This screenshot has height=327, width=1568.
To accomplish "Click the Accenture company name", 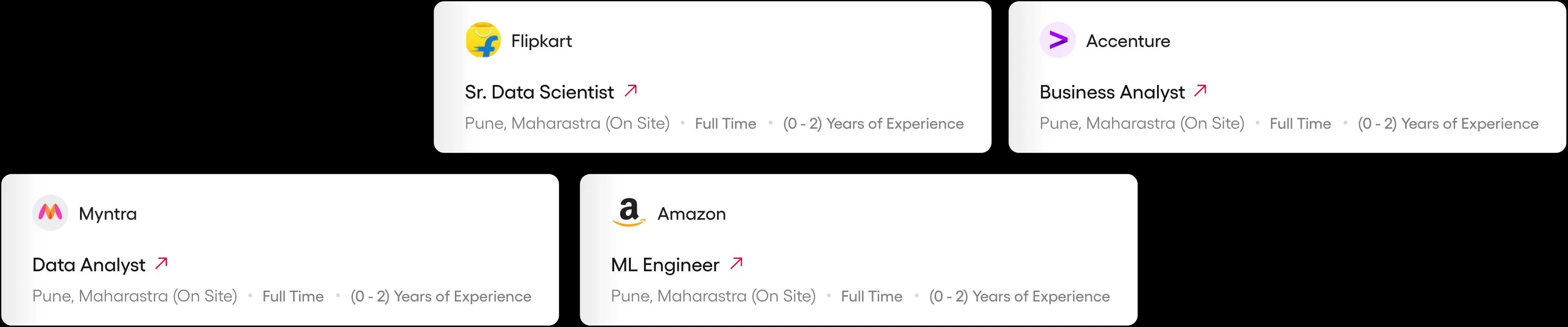I will point(1127,41).
